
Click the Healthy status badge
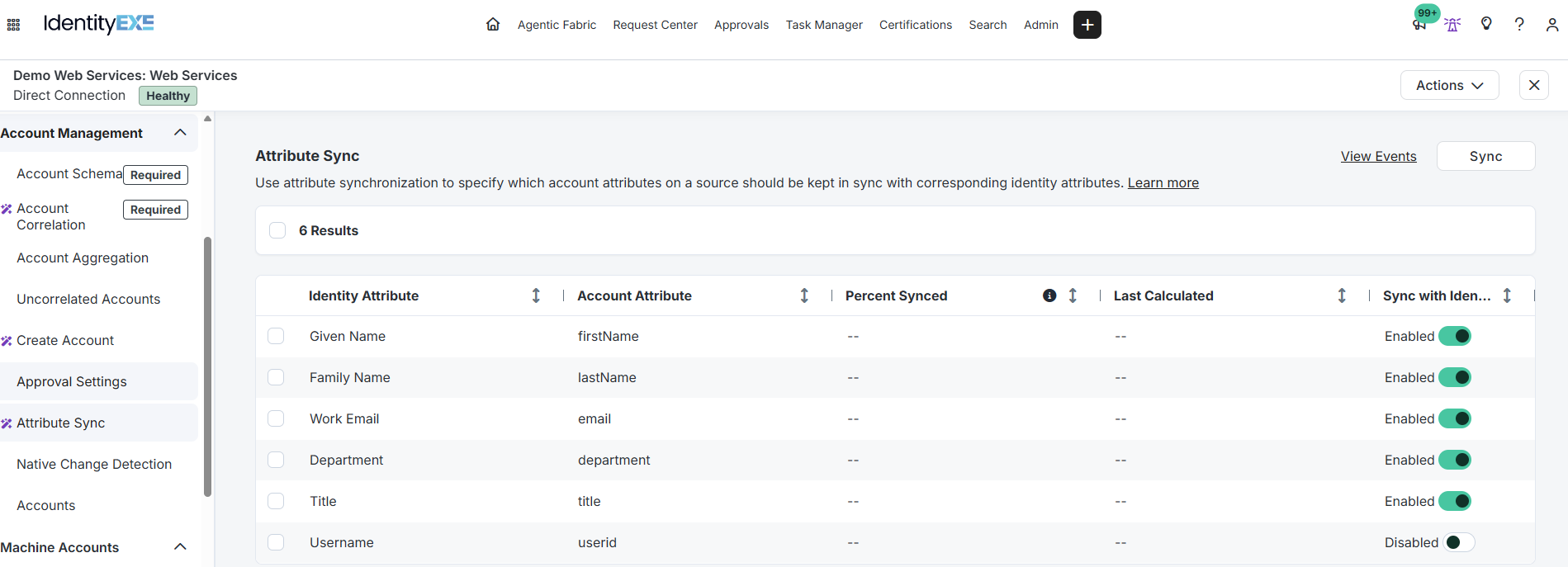tap(168, 96)
